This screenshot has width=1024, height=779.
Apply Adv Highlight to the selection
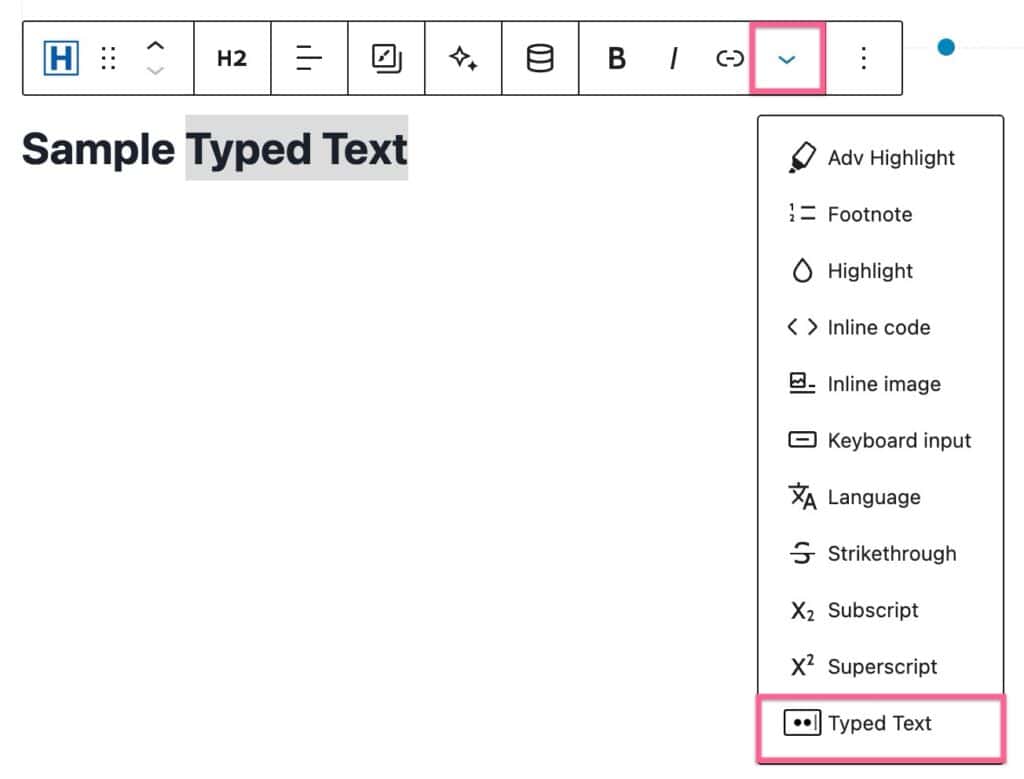891,157
